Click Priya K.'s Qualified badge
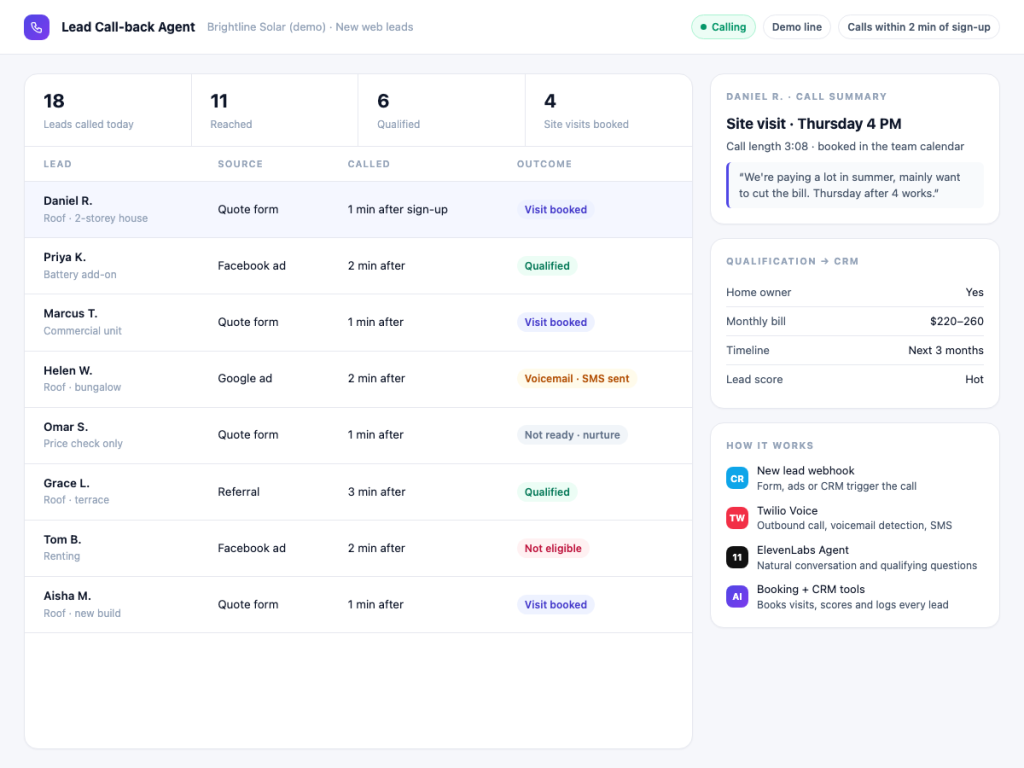This screenshot has height=768, width=1024. [547, 266]
